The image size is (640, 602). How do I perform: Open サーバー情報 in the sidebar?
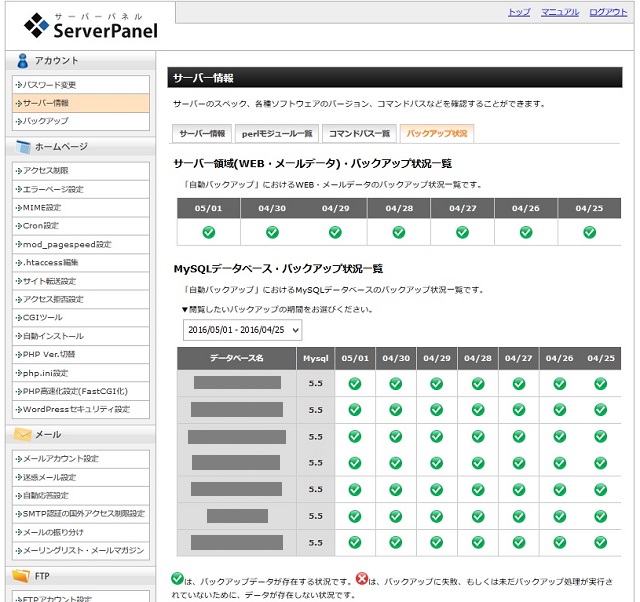pos(81,103)
